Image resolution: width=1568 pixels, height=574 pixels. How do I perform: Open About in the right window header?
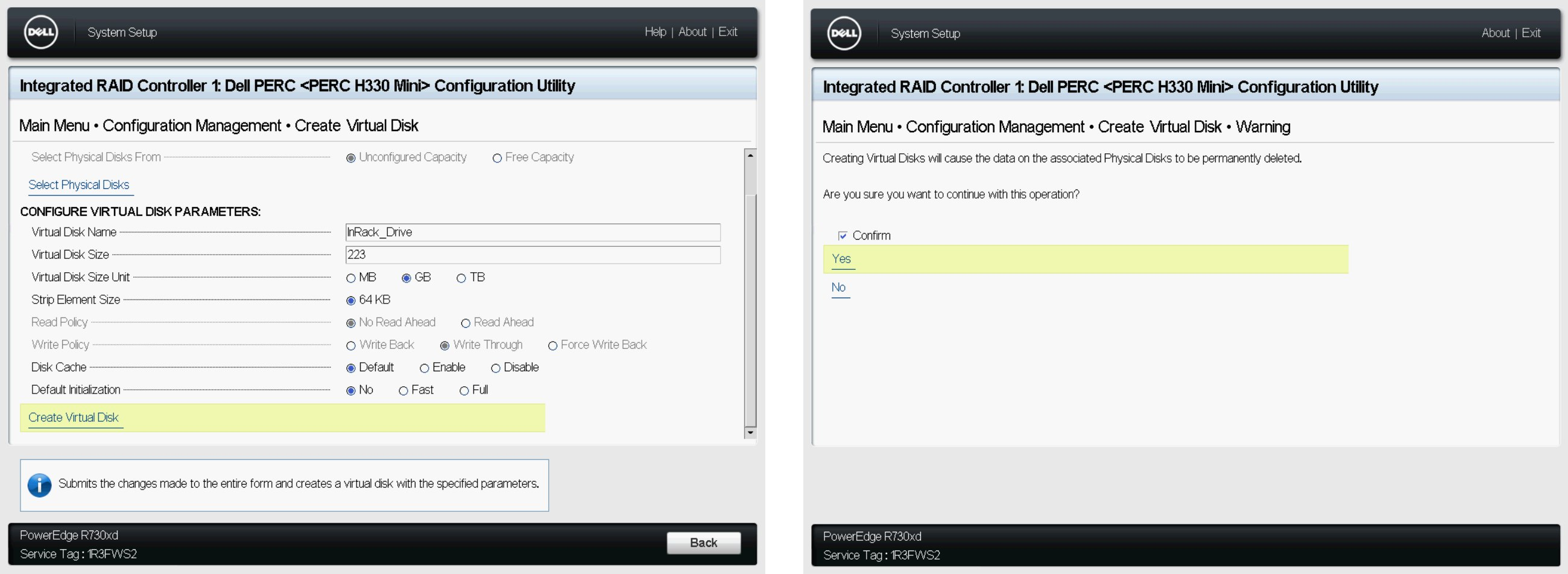pyautogui.click(x=1495, y=33)
